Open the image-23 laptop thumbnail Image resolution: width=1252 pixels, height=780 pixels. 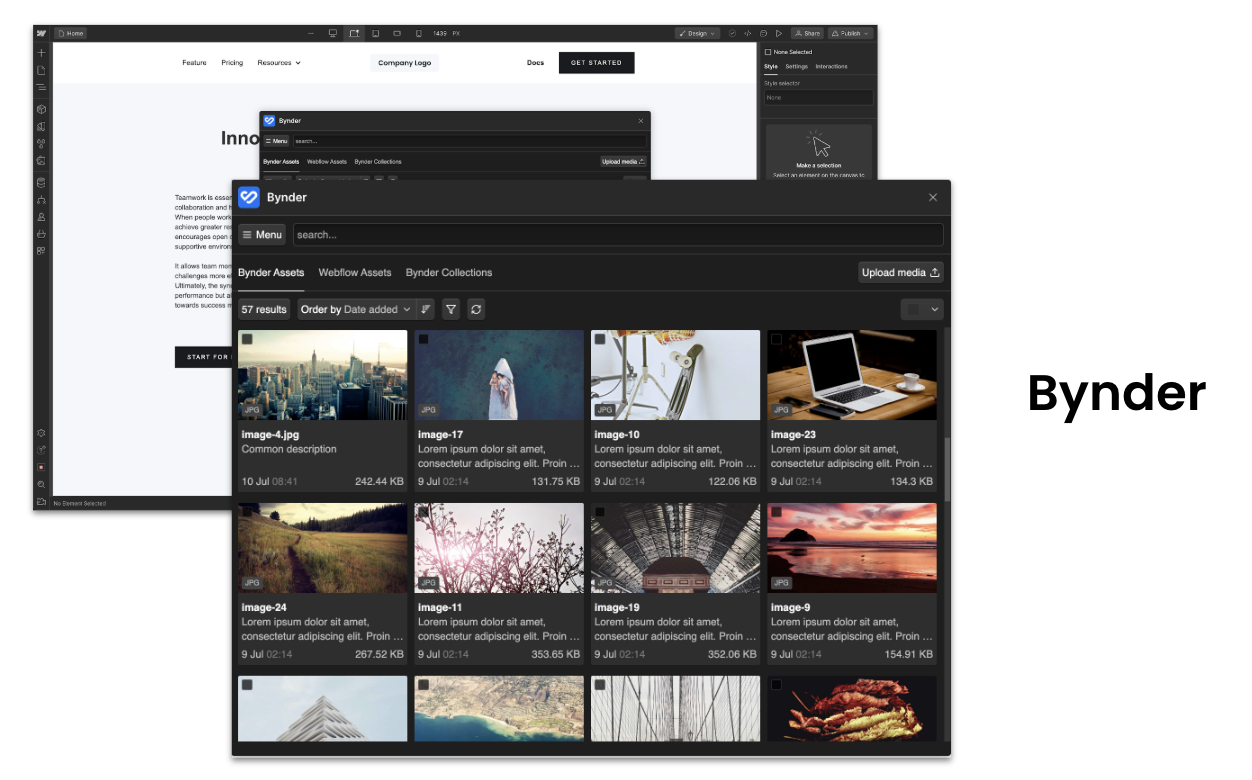point(852,375)
